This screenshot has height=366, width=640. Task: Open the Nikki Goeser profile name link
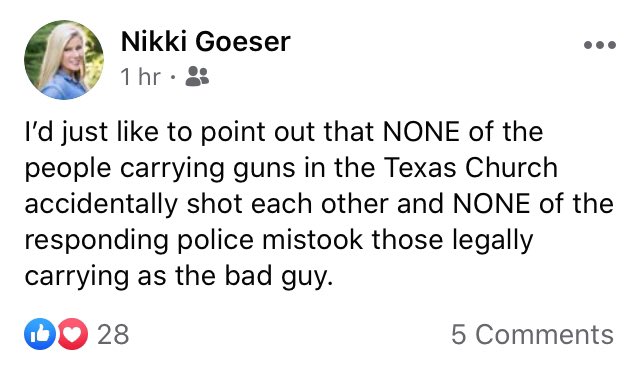click(205, 42)
